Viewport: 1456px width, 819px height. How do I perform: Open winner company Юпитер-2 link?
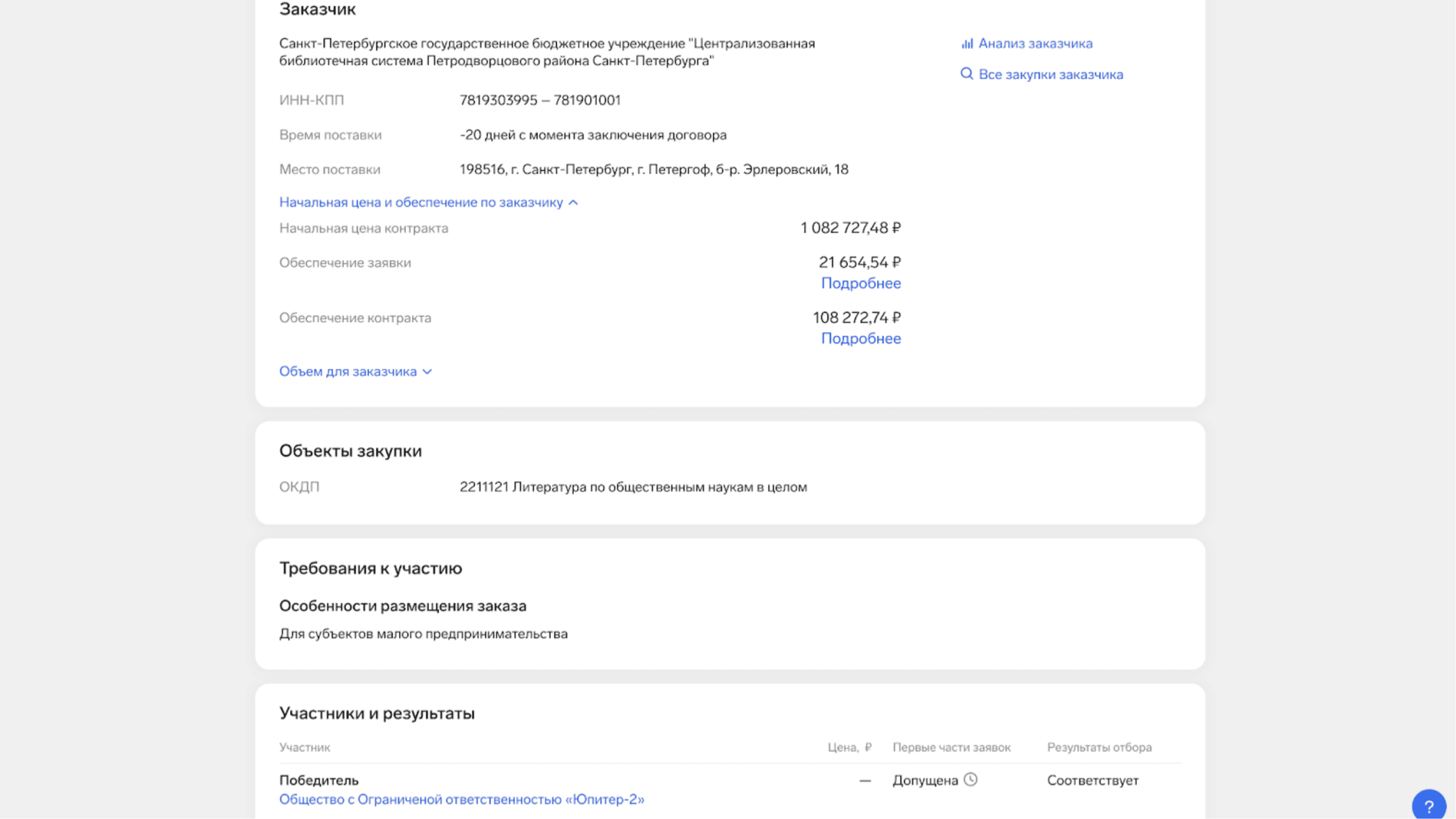(462, 799)
